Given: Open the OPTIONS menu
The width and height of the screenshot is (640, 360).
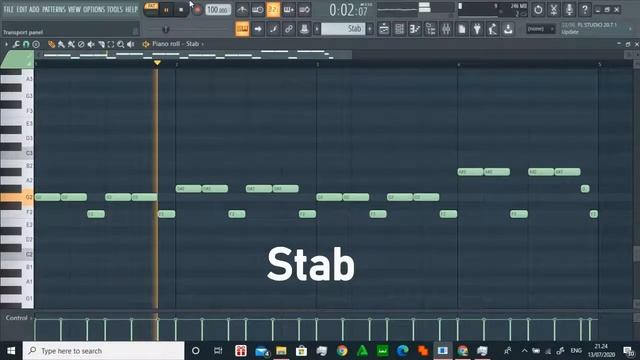Looking at the screenshot, I should (x=94, y=9).
